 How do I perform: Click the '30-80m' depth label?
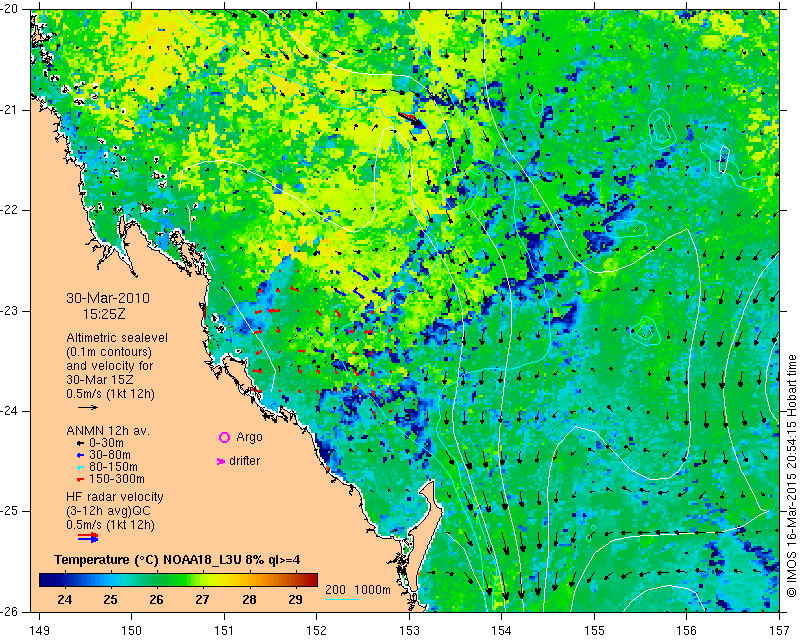pyautogui.click(x=110, y=455)
